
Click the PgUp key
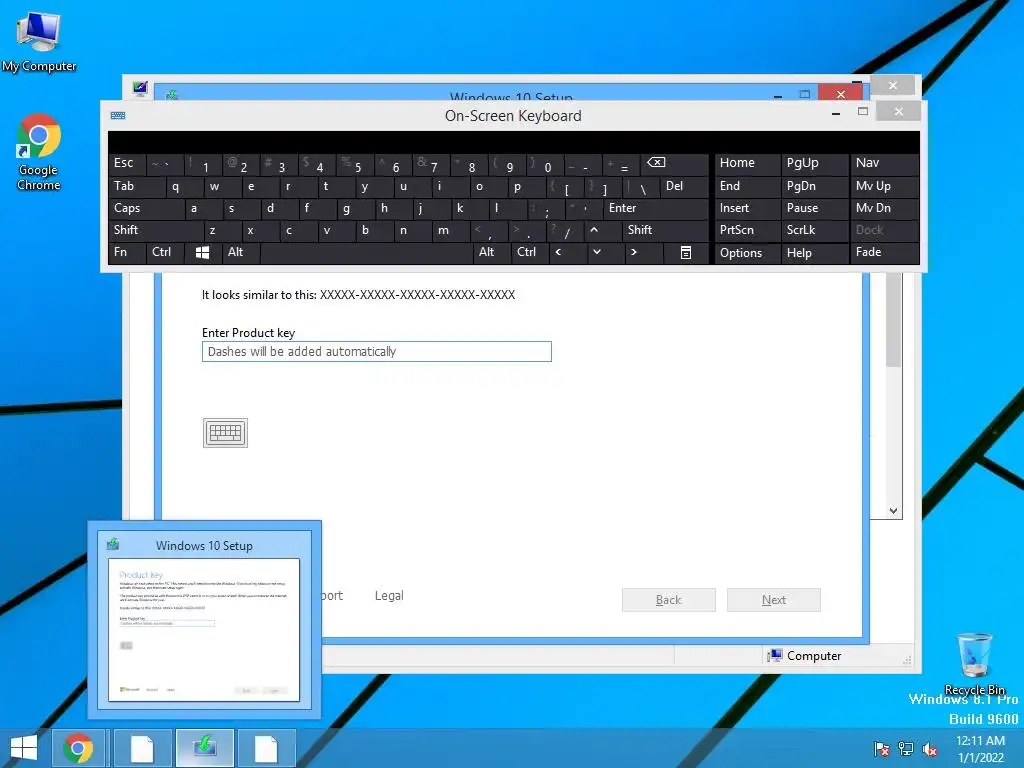tap(814, 164)
